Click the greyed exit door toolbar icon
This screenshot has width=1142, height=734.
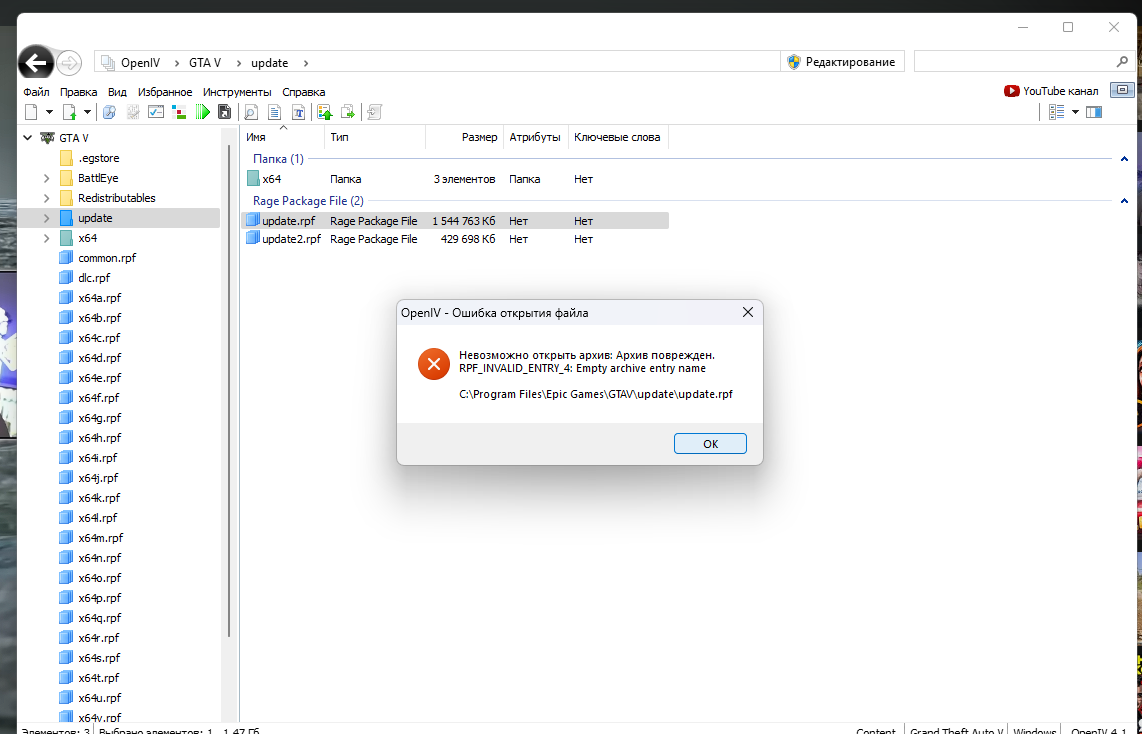coord(374,112)
